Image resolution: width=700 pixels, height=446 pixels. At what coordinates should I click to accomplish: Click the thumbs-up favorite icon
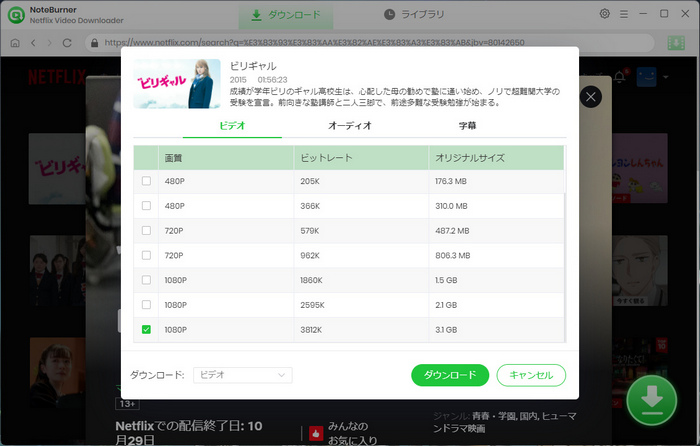pyautogui.click(x=316, y=433)
